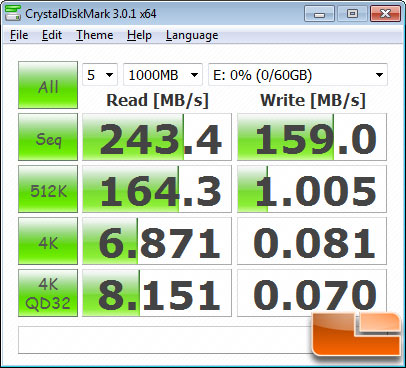406x368 pixels.
Task: Start the Seq sequential test
Action: (48, 137)
